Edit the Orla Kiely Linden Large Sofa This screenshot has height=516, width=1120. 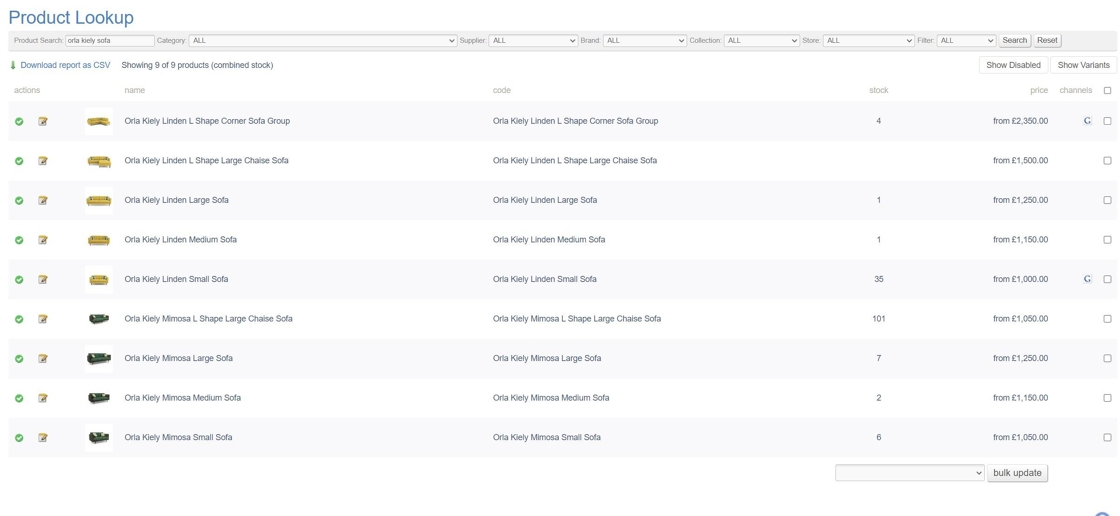pos(43,201)
